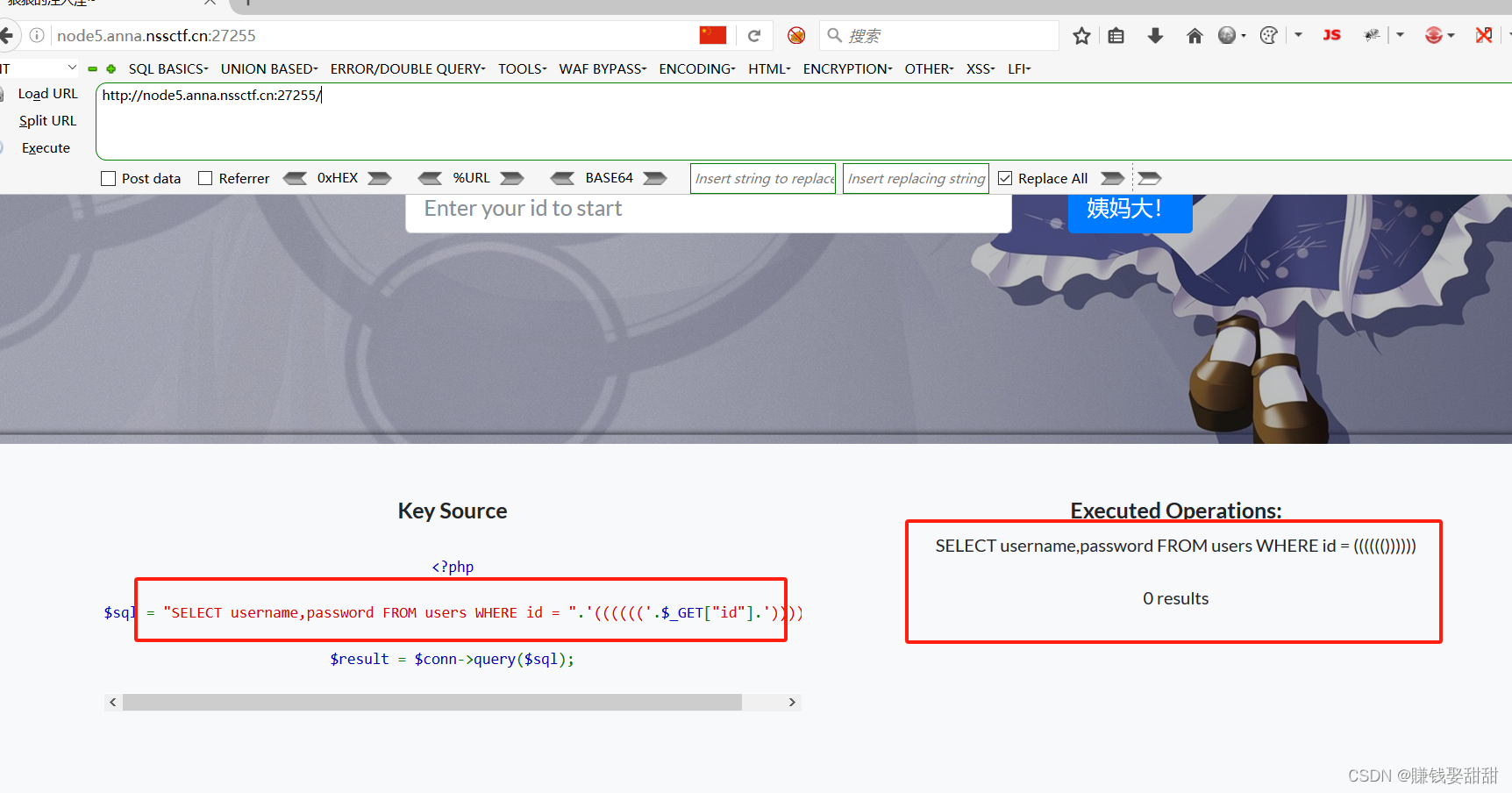Open the ENCODING dropdown menu

point(697,68)
